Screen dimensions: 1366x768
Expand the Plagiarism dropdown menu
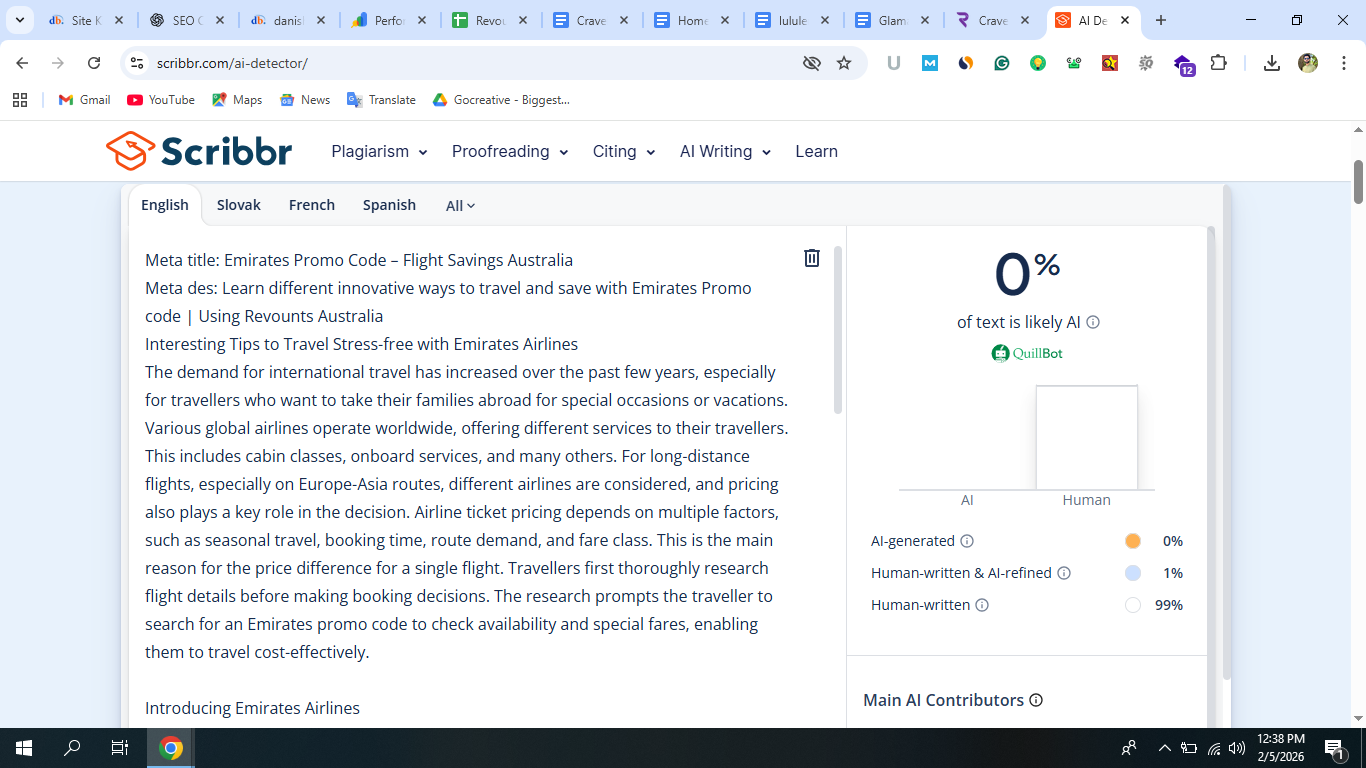click(x=379, y=152)
